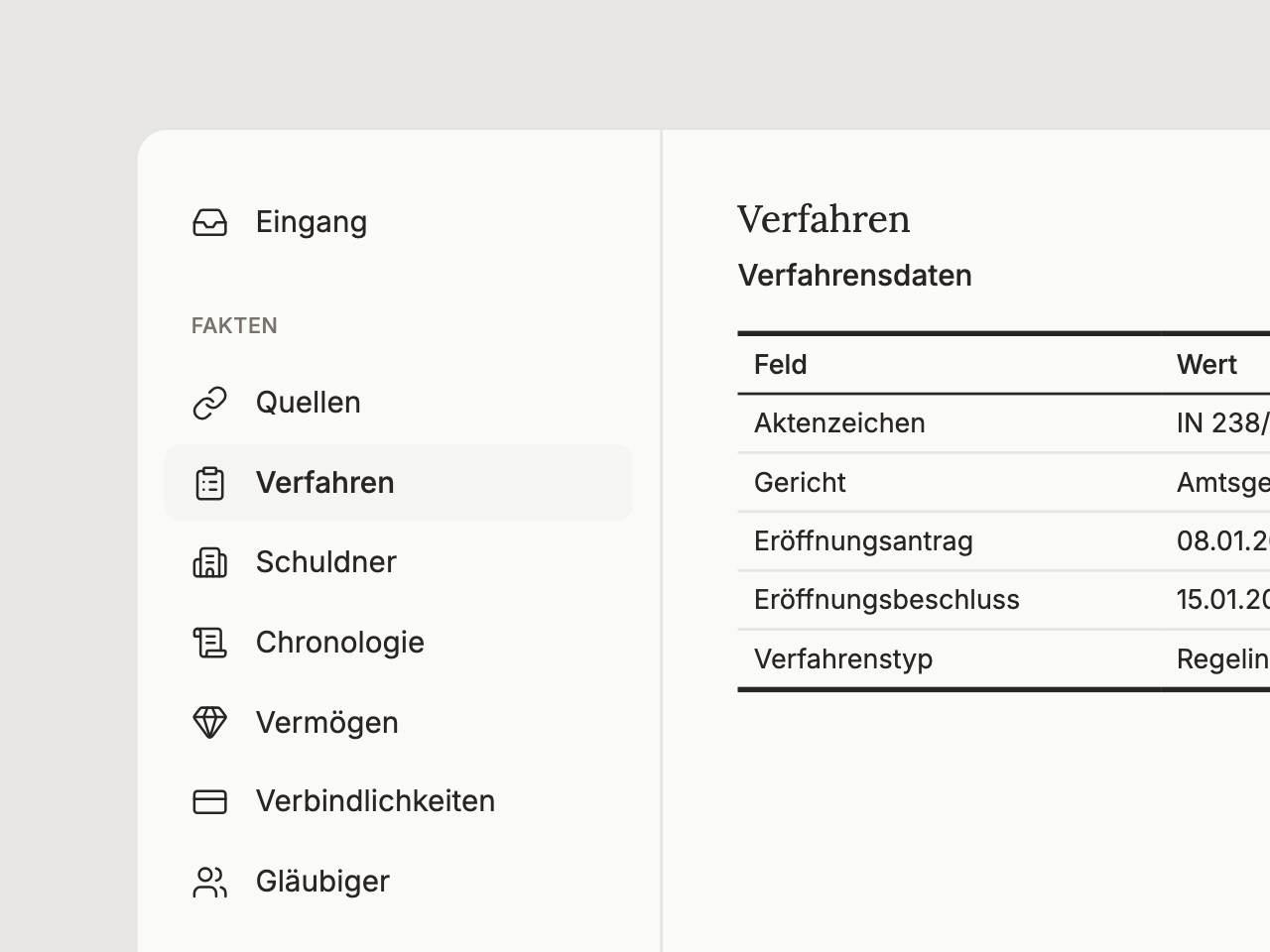Click the building icon next to Schuldner
The height and width of the screenshot is (952, 1270).
pyautogui.click(x=209, y=562)
